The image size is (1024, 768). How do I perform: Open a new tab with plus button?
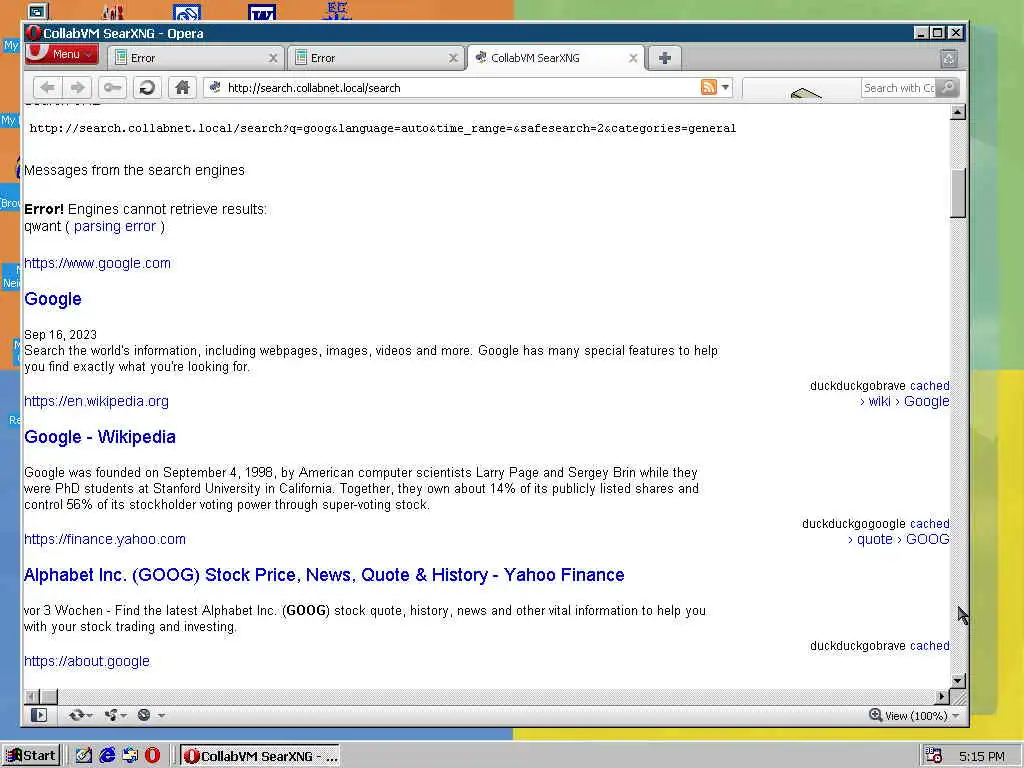pyautogui.click(x=665, y=58)
